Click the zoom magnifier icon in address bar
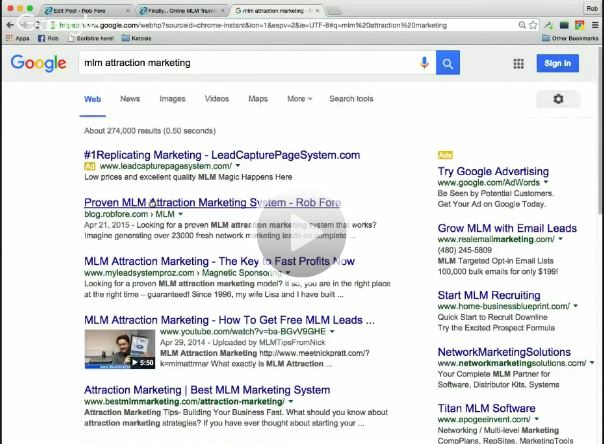This screenshot has width=604, height=444. 522,25
